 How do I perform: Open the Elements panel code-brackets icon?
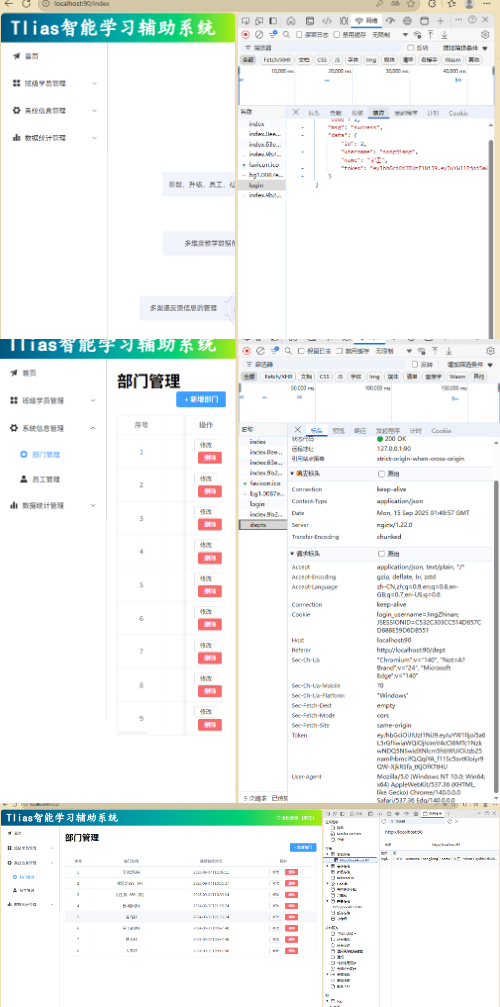coord(327,20)
